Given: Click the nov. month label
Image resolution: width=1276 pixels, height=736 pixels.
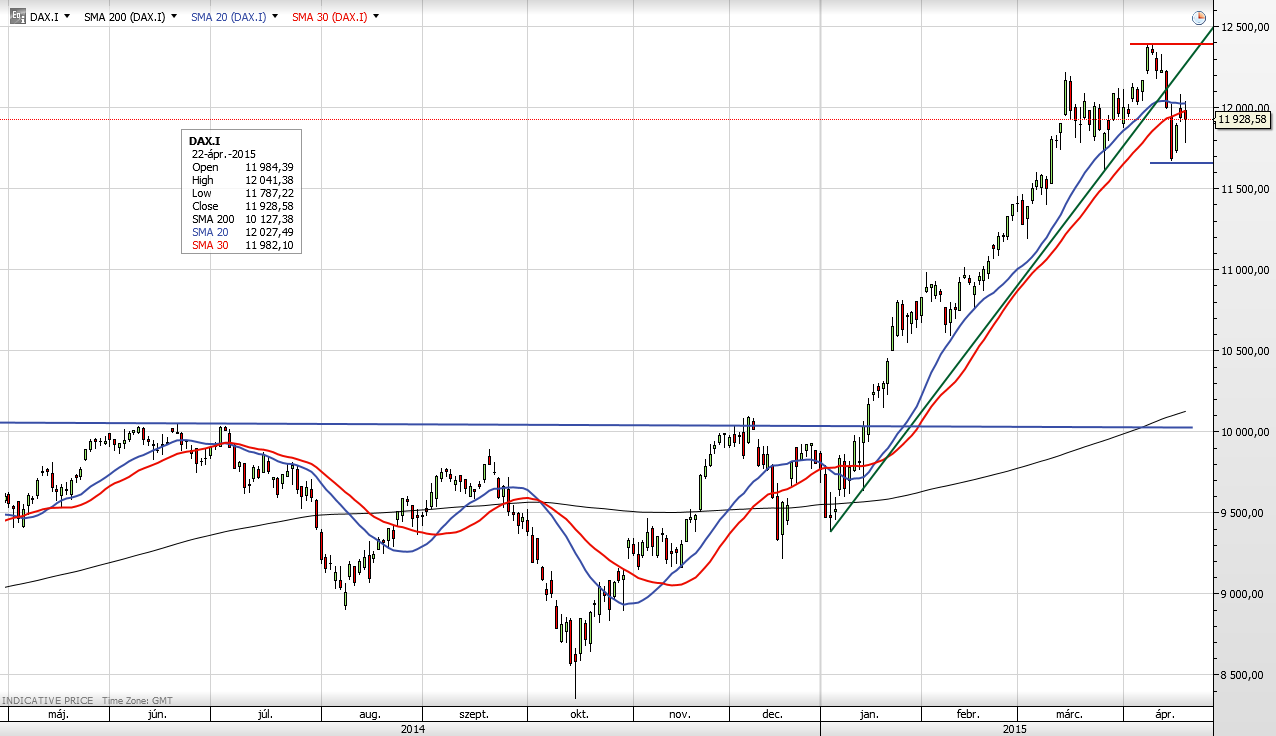Looking at the screenshot, I should (680, 714).
